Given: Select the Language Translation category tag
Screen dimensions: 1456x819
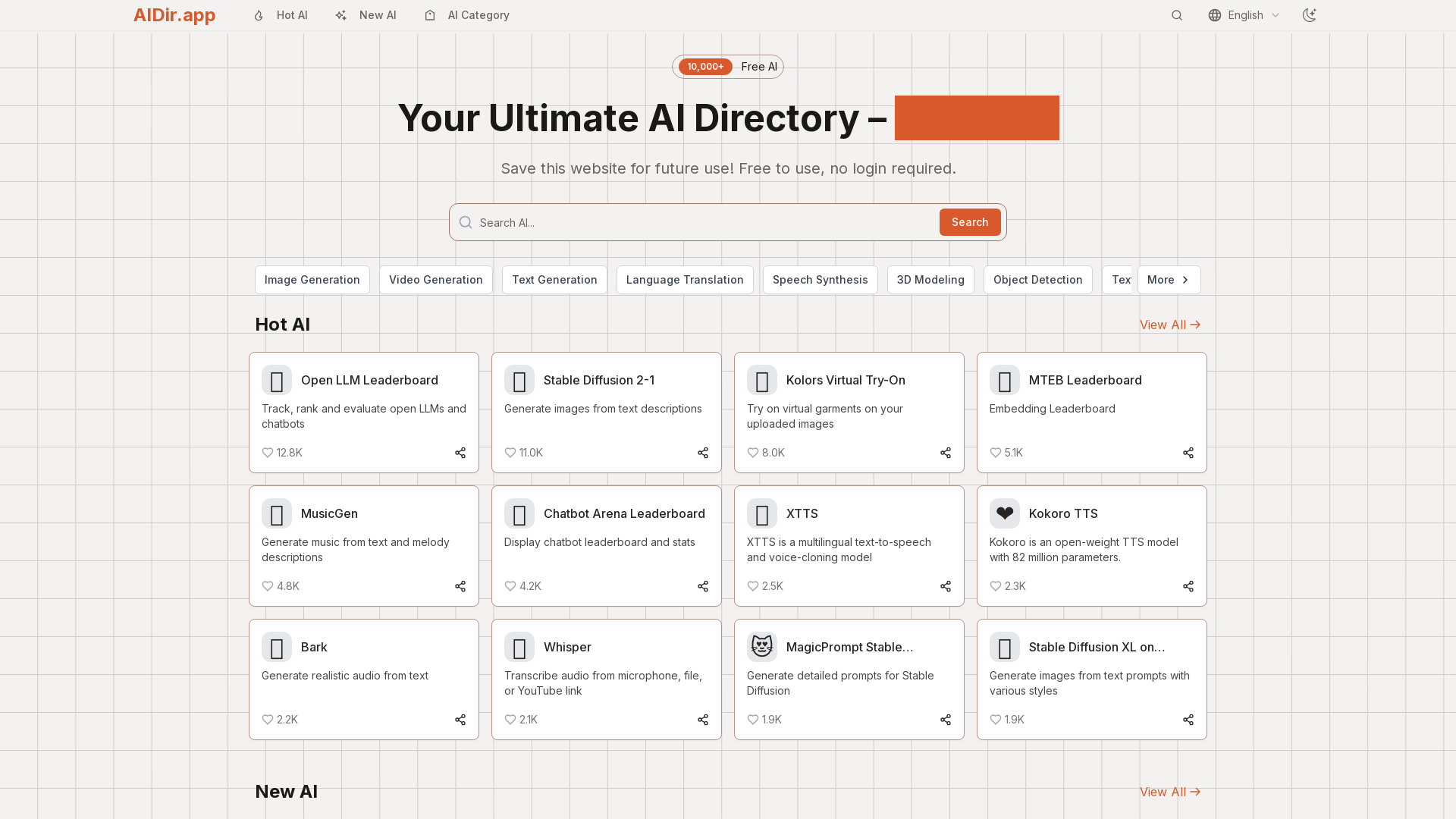Looking at the screenshot, I should pyautogui.click(x=685, y=280).
